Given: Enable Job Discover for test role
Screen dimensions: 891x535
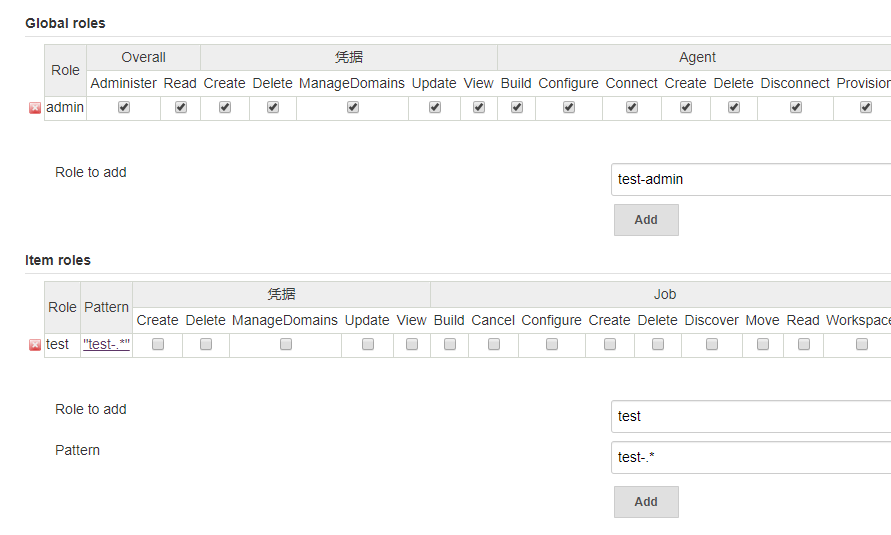Looking at the screenshot, I should (x=712, y=344).
